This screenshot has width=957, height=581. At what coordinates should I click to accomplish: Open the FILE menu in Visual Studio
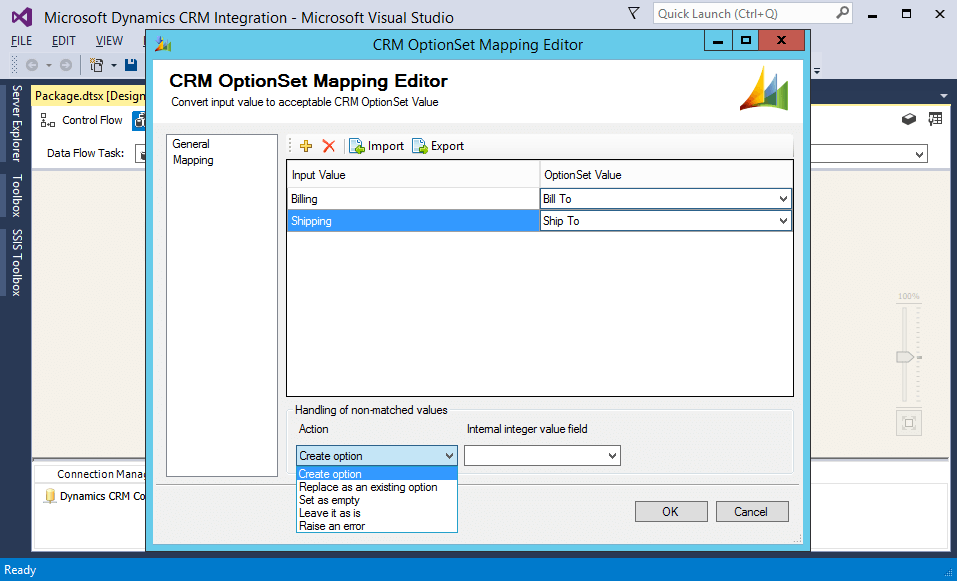tap(21, 41)
